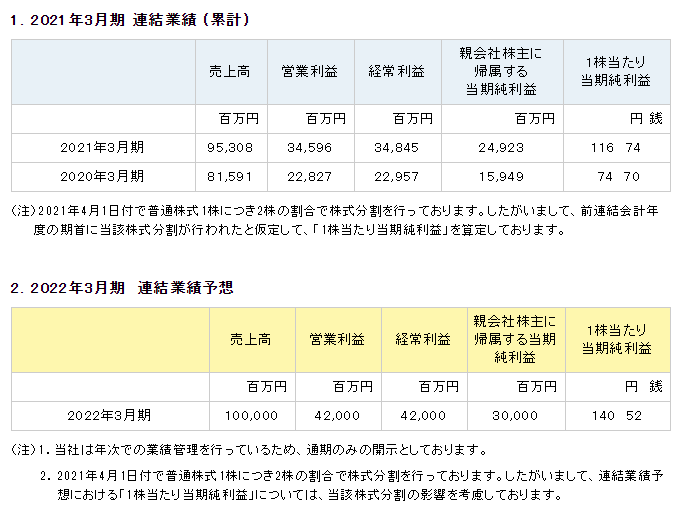Click 親会社株主に帰属する当期純利益 header in blue table
This screenshot has height=515, width=678.
501,71
